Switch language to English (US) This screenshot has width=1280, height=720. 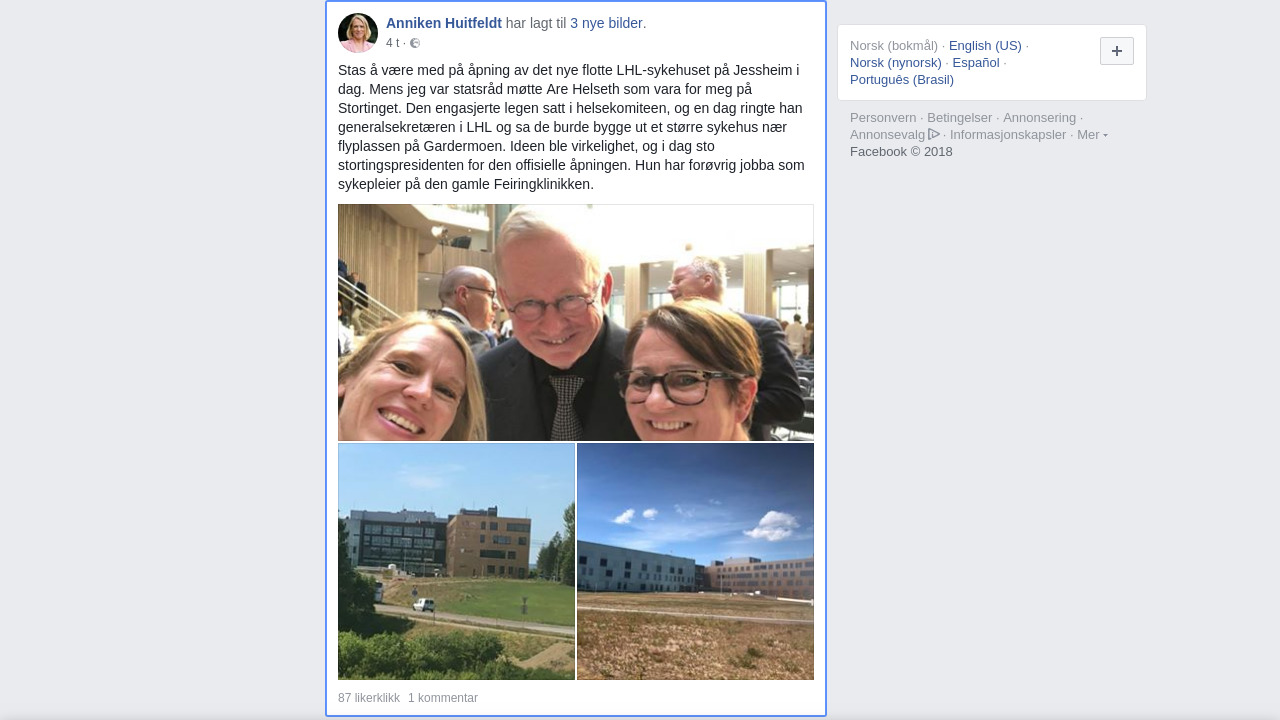pos(985,46)
